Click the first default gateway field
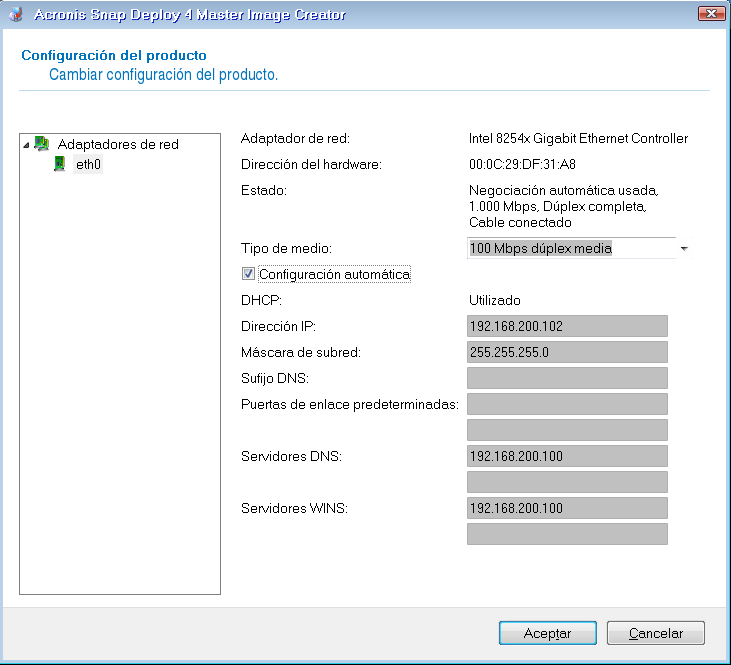Viewport: 731px width, 665px height. click(567, 404)
